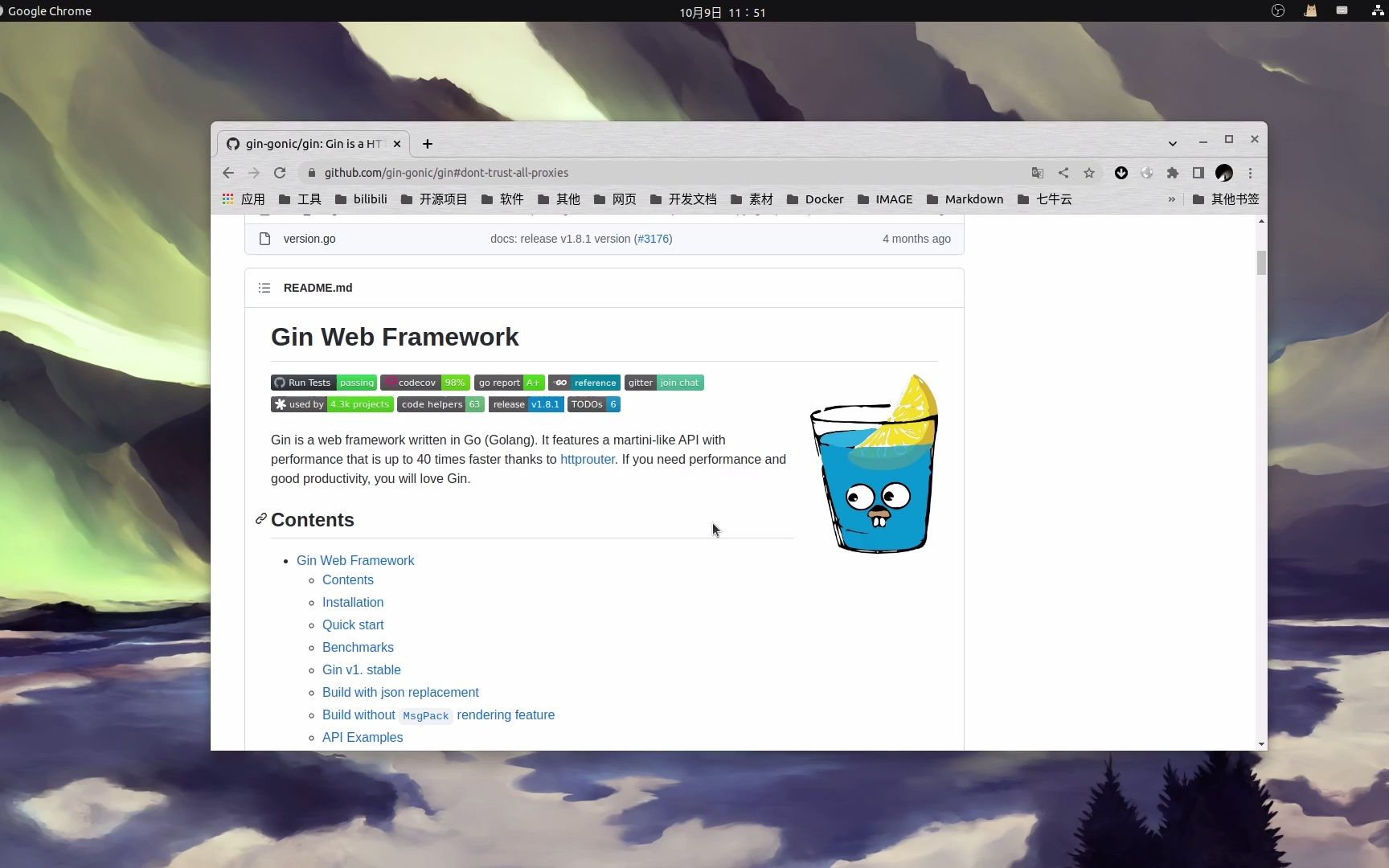Open the 素材 bookmark folder
The width and height of the screenshot is (1389, 868).
752,199
